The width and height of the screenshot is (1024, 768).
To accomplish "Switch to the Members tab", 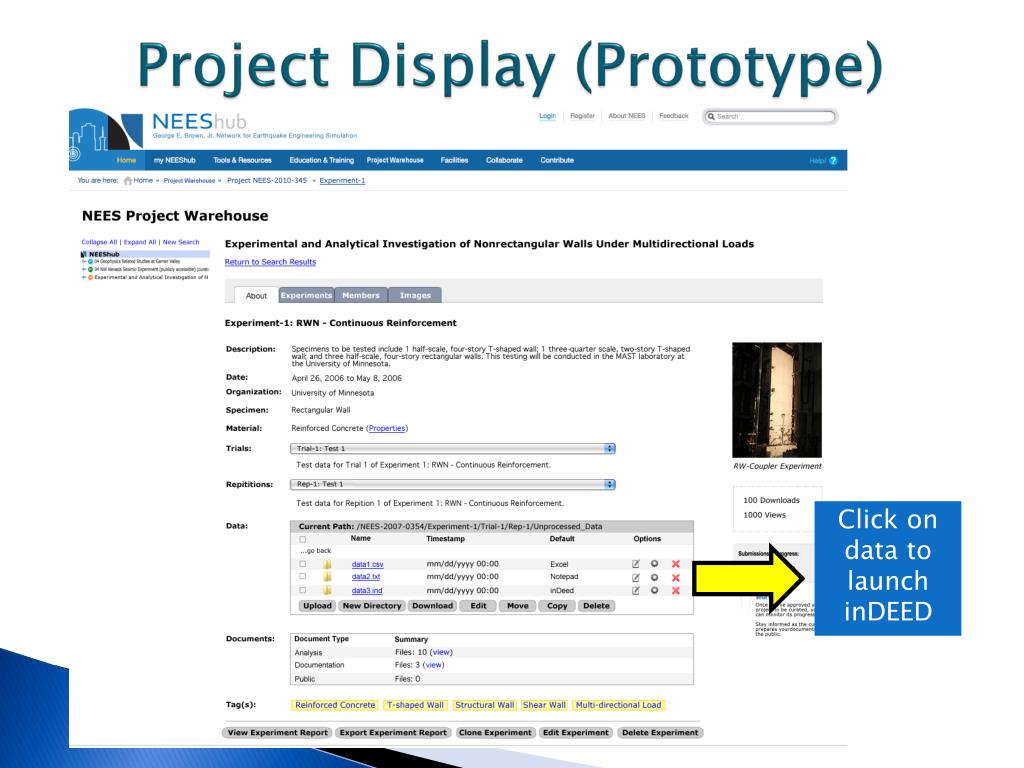I will point(361,295).
